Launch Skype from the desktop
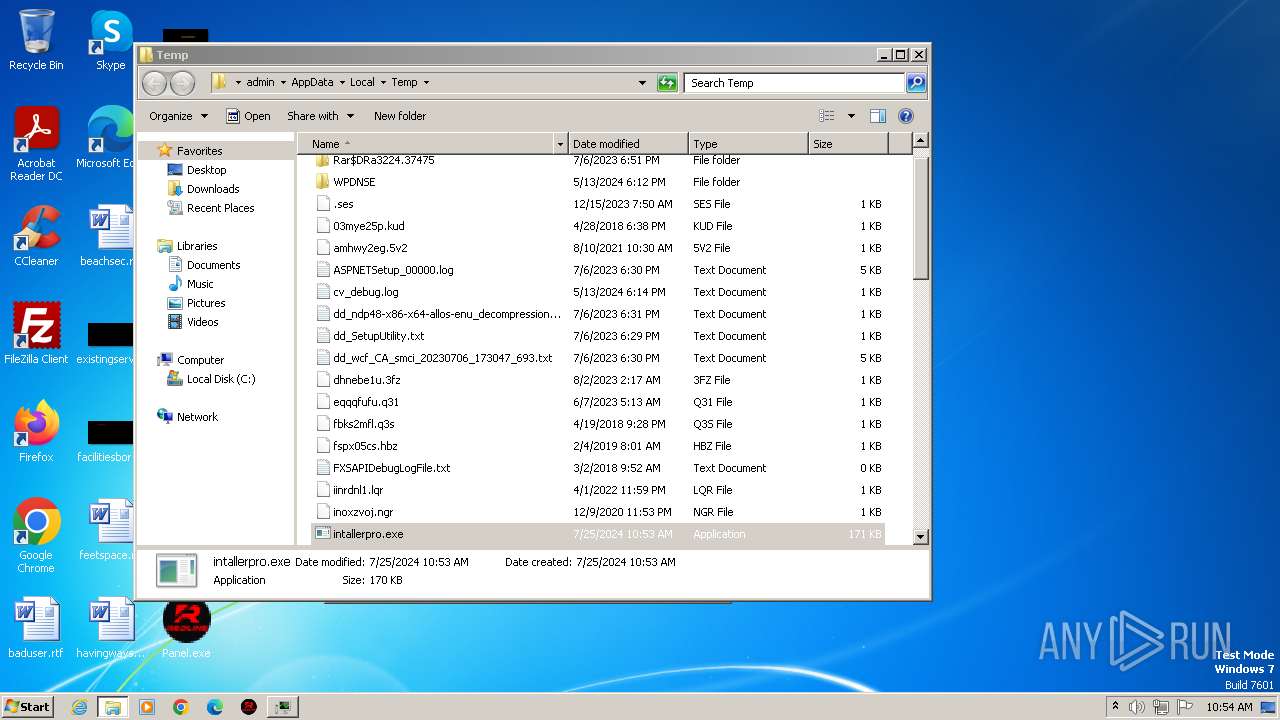This screenshot has width=1280, height=720. 110,40
